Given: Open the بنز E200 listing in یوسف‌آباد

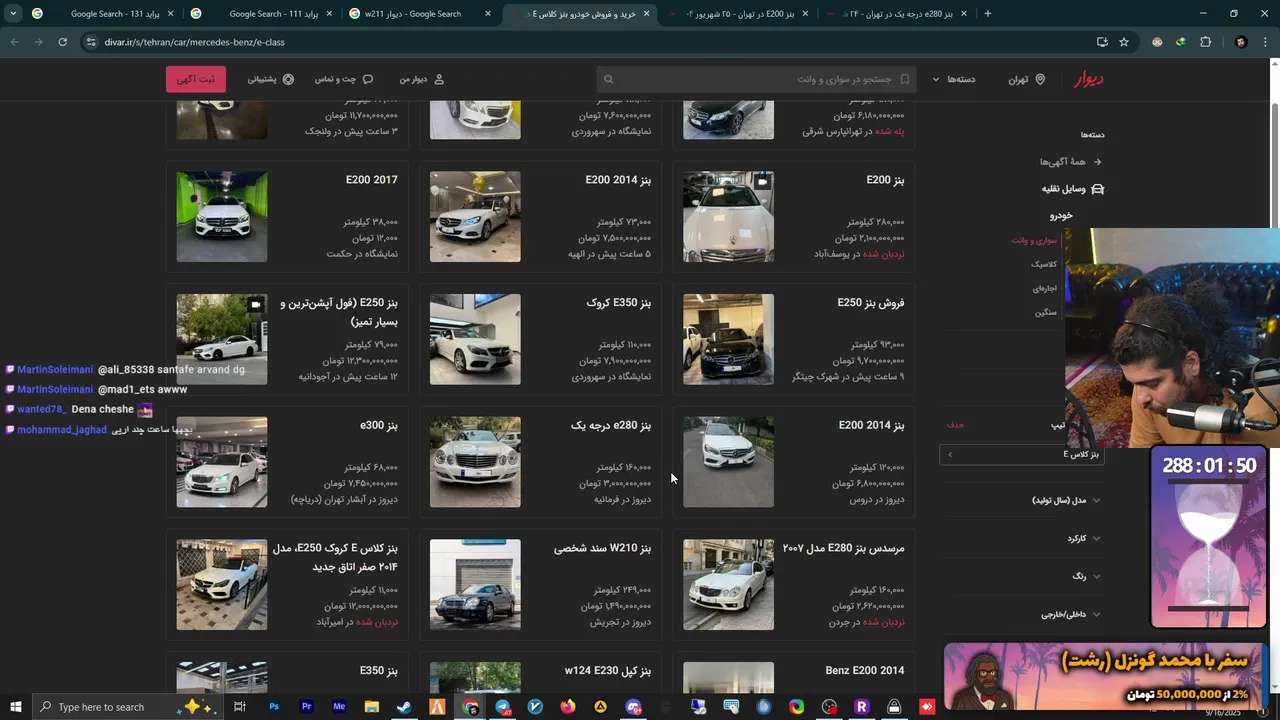Looking at the screenshot, I should click(792, 217).
